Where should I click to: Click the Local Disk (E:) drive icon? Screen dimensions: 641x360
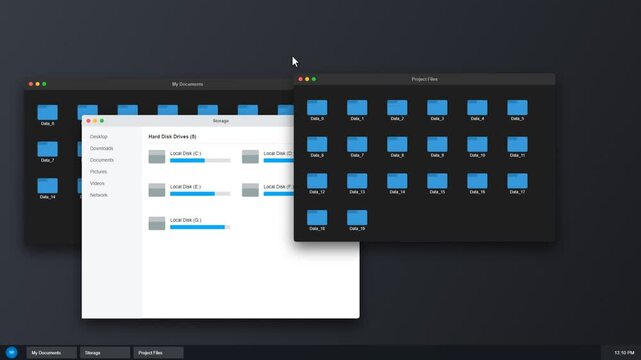(x=157, y=190)
